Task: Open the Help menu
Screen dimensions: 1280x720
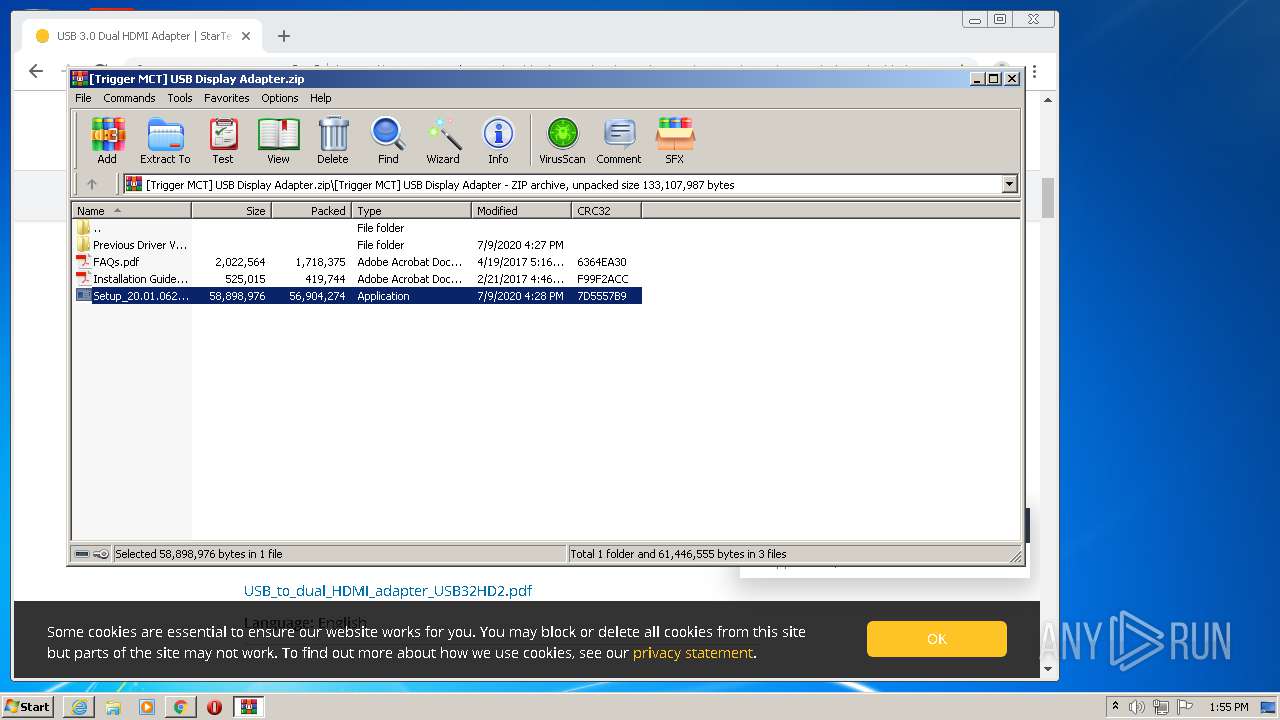Action: point(321,98)
